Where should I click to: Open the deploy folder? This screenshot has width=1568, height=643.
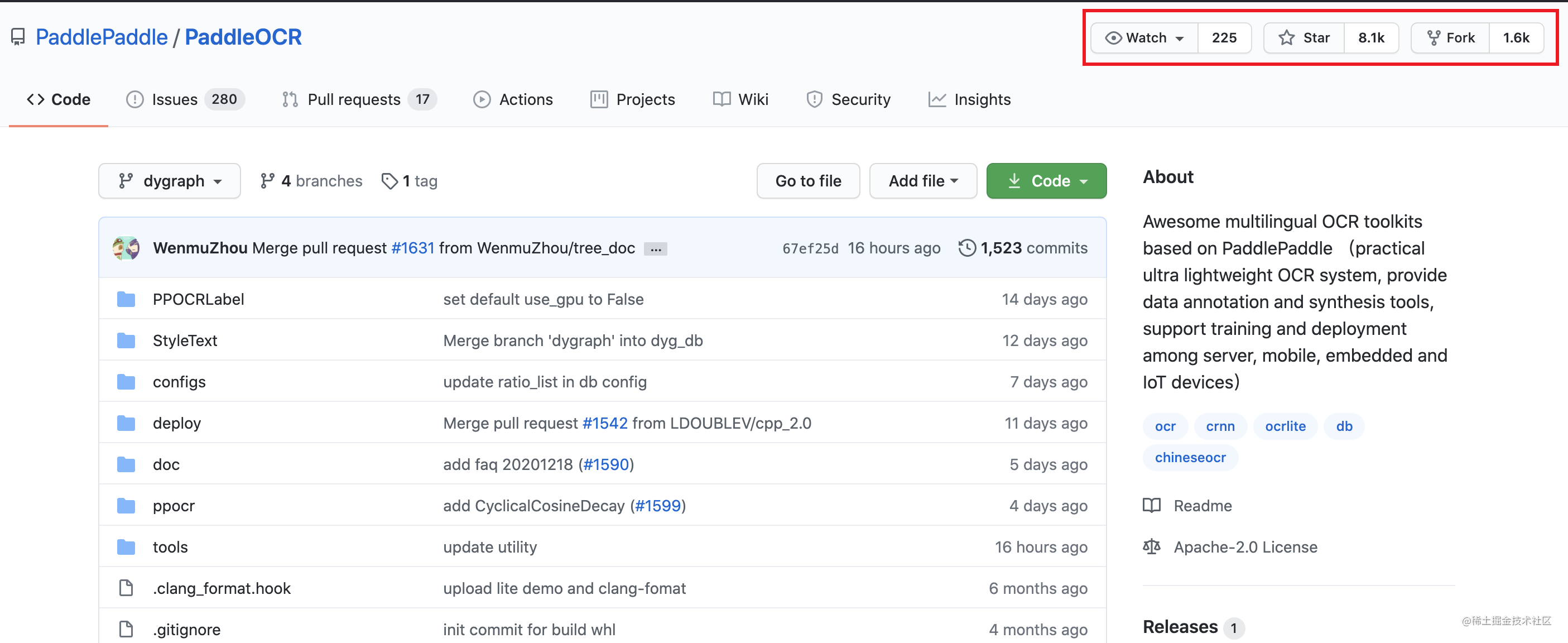[x=177, y=423]
